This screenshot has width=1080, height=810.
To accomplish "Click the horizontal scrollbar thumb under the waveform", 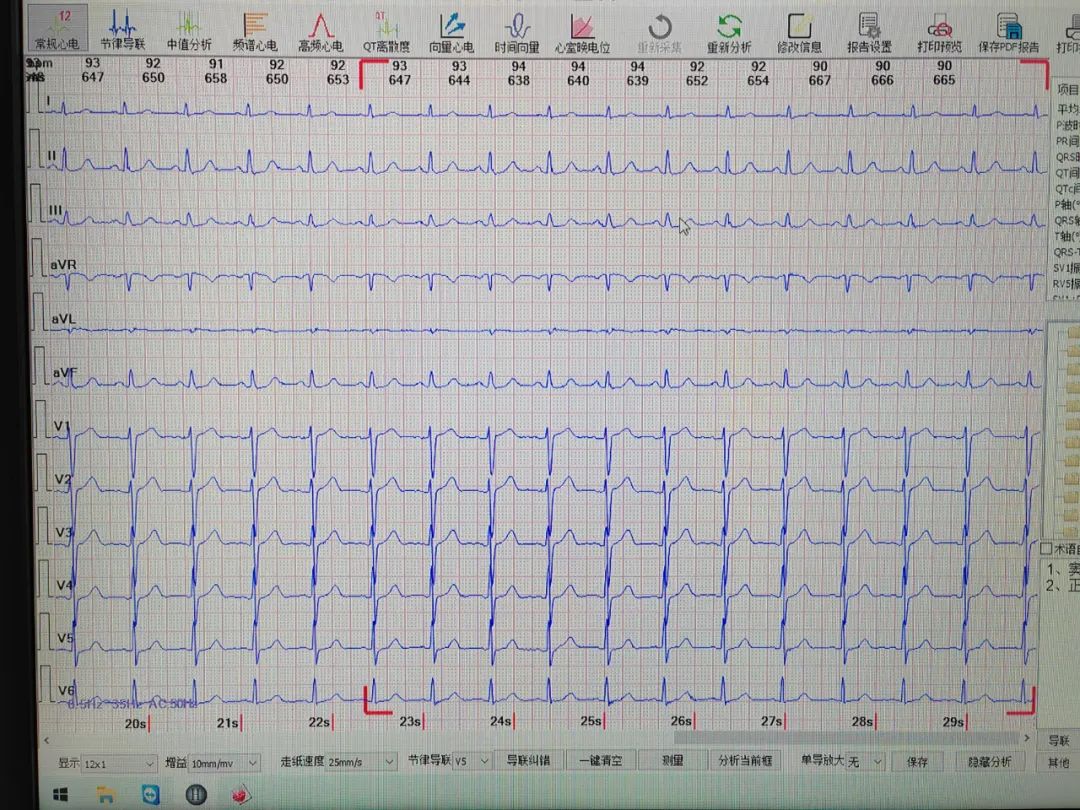I will (846, 738).
